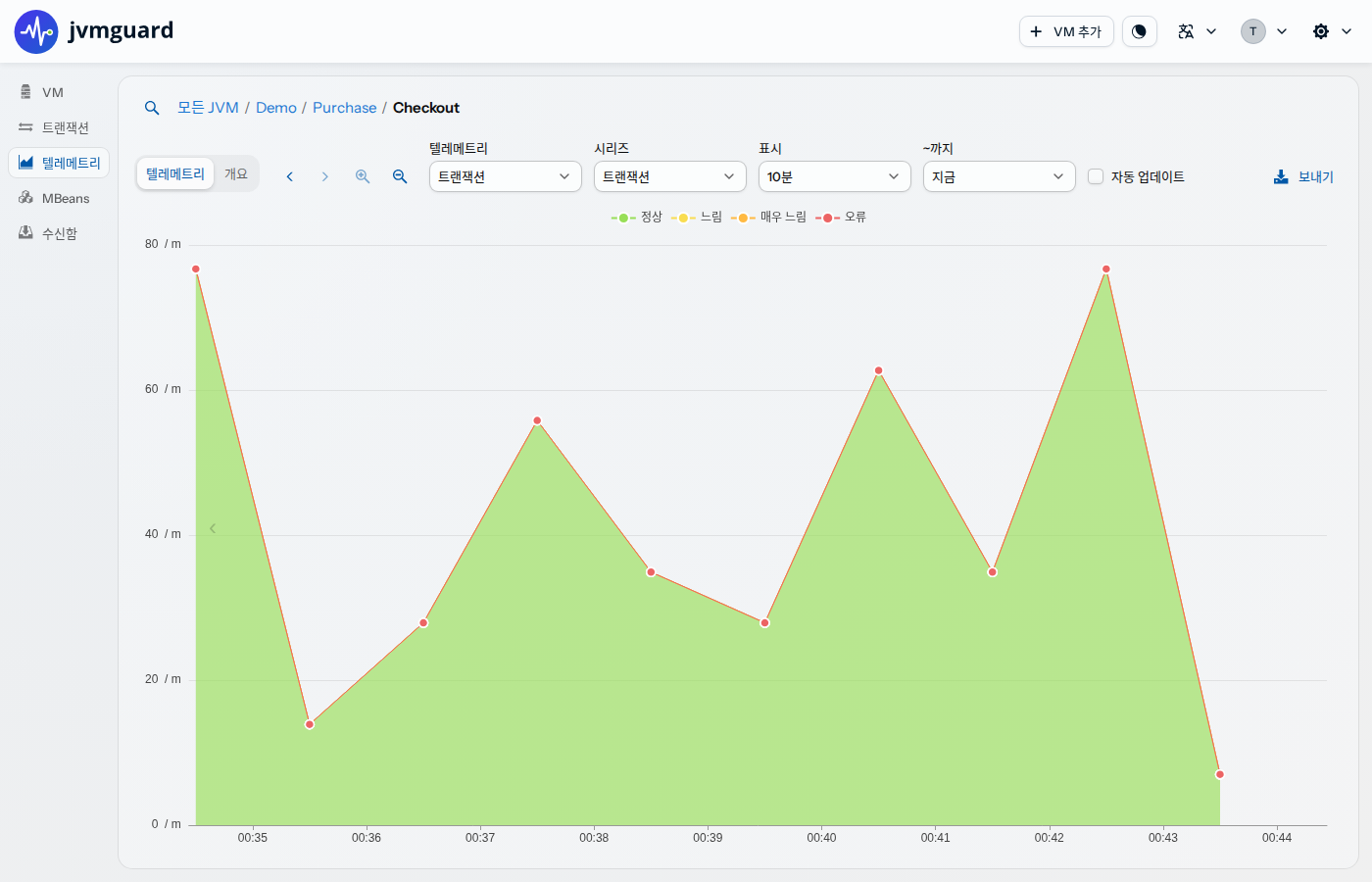Open the ~까지 dropdown set to 지금
The height and width of the screenshot is (882, 1372).
[x=1000, y=176]
